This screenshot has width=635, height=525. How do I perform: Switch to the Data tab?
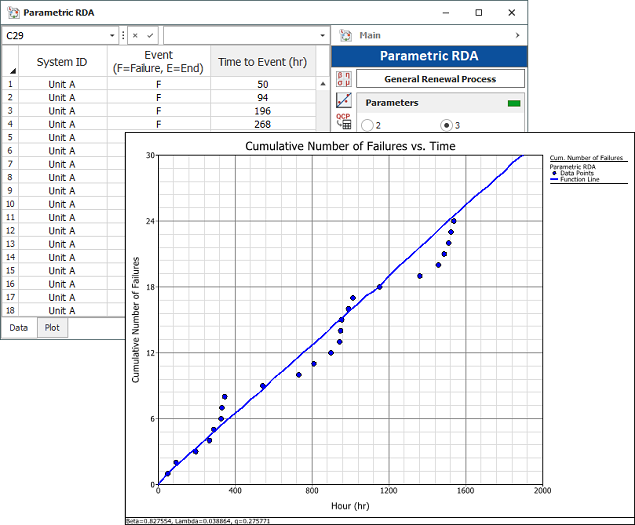(x=19, y=327)
